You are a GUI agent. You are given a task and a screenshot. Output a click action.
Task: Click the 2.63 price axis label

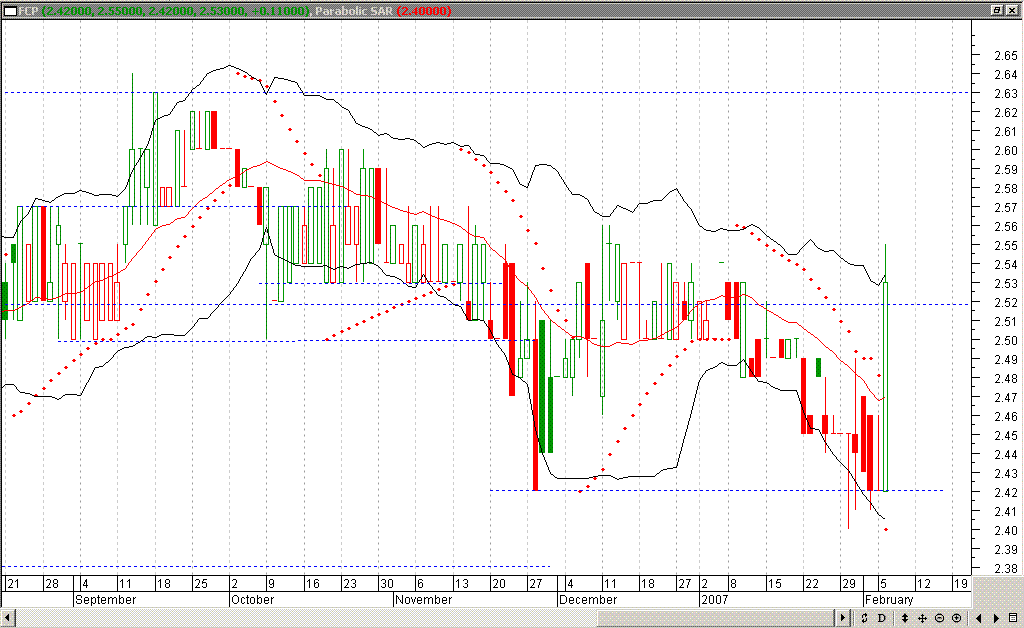coord(1006,94)
